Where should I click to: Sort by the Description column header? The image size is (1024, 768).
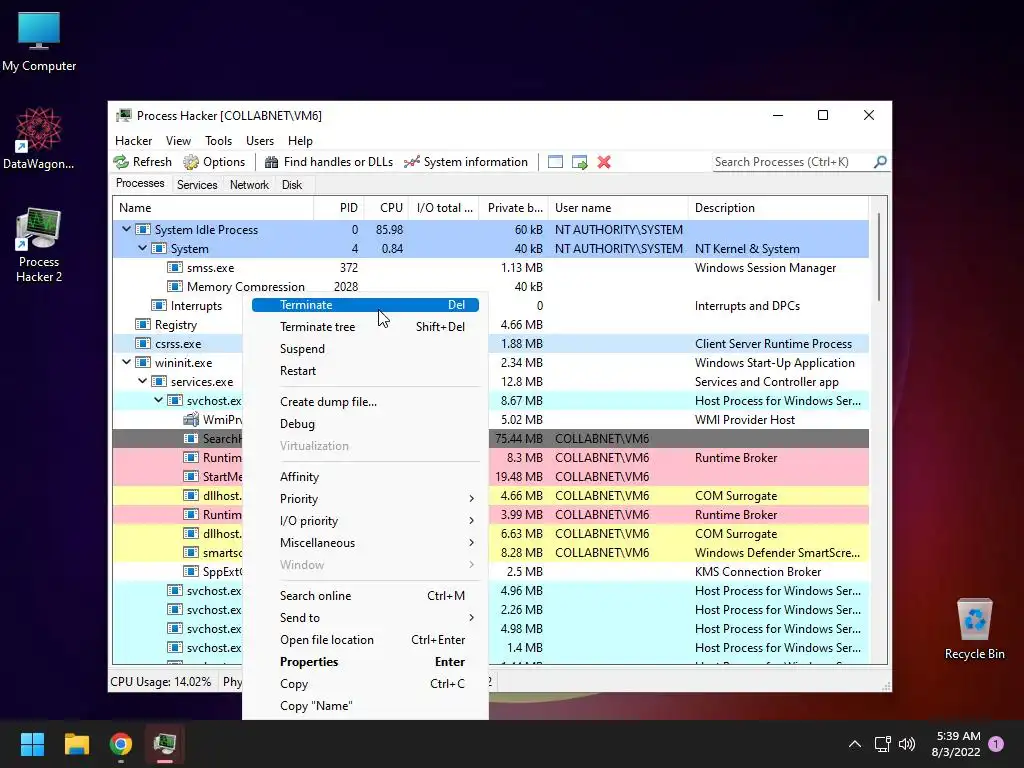[778, 208]
